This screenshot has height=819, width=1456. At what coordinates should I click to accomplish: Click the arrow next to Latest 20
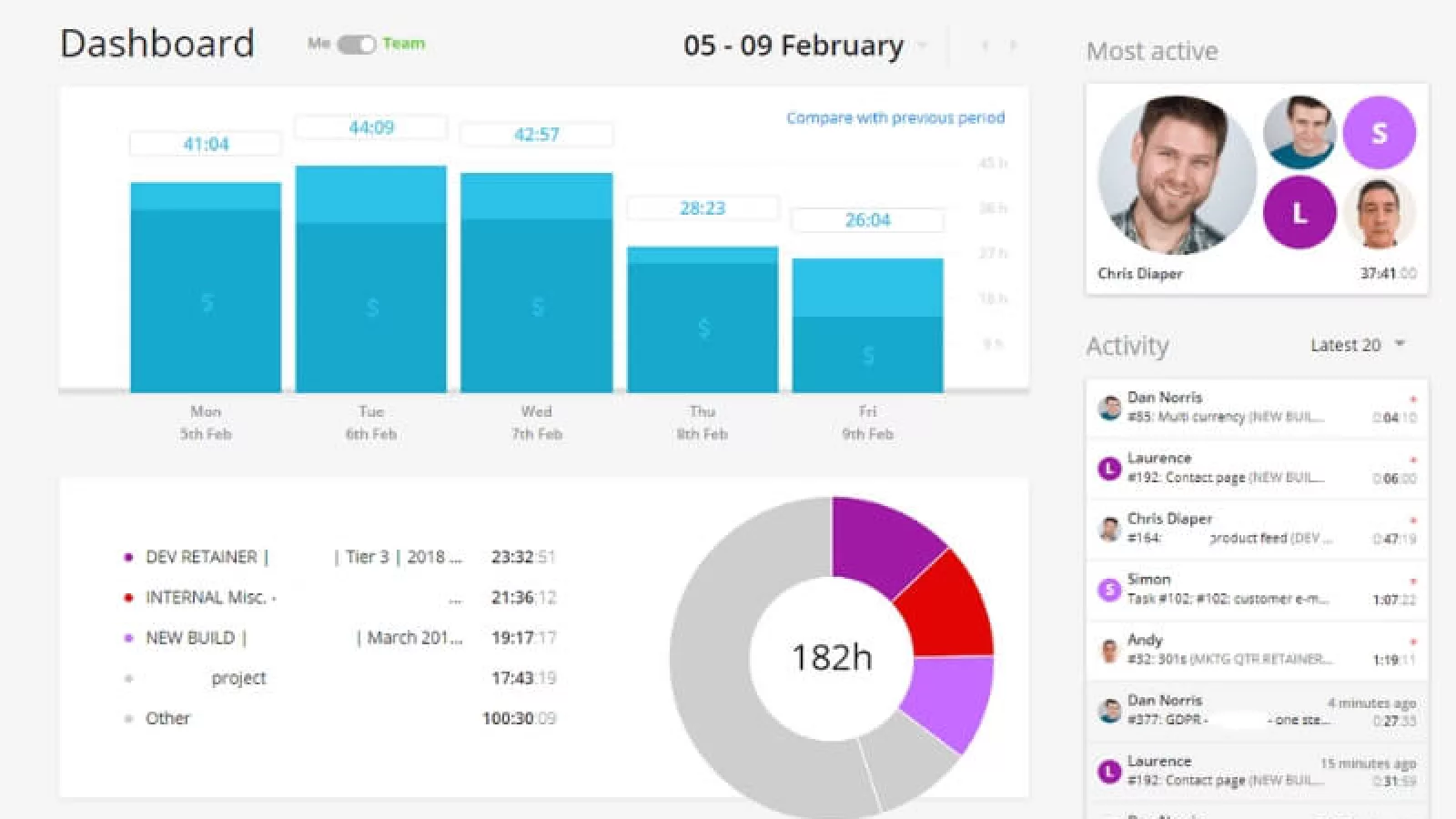1400,344
